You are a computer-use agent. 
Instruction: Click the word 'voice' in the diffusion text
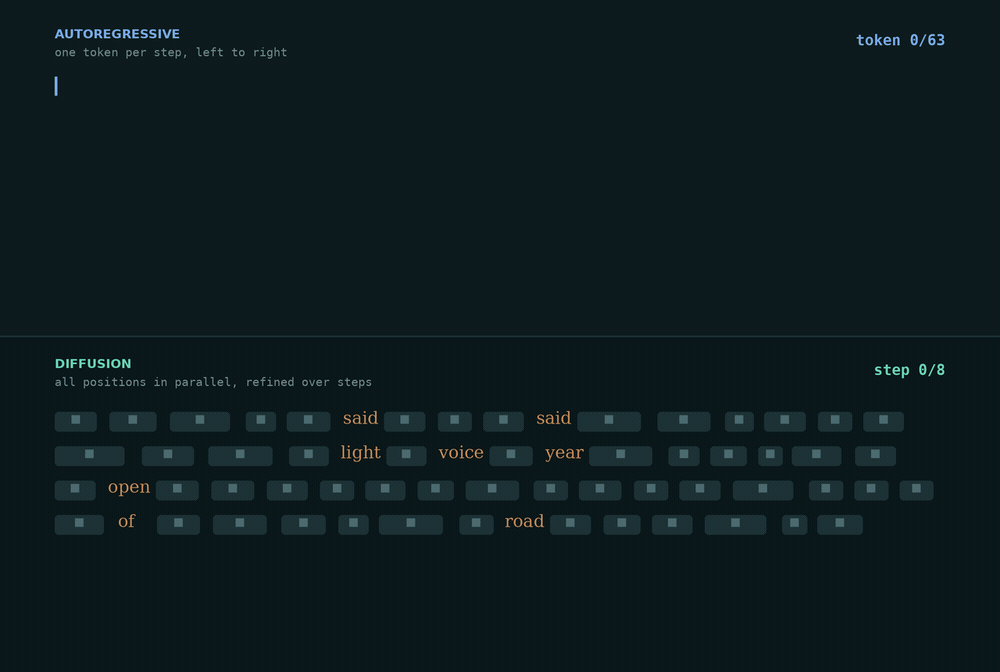[x=461, y=453]
